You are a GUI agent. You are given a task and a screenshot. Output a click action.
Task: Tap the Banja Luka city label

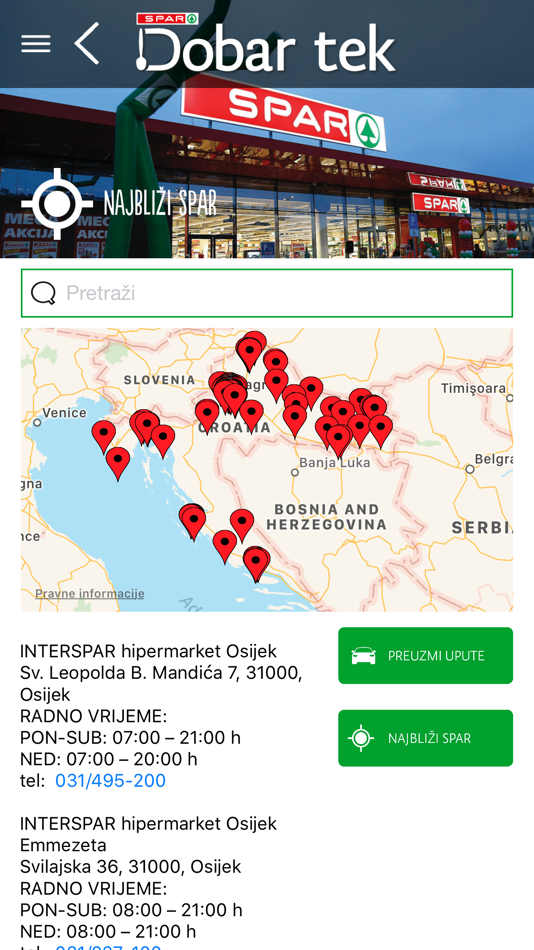click(335, 463)
